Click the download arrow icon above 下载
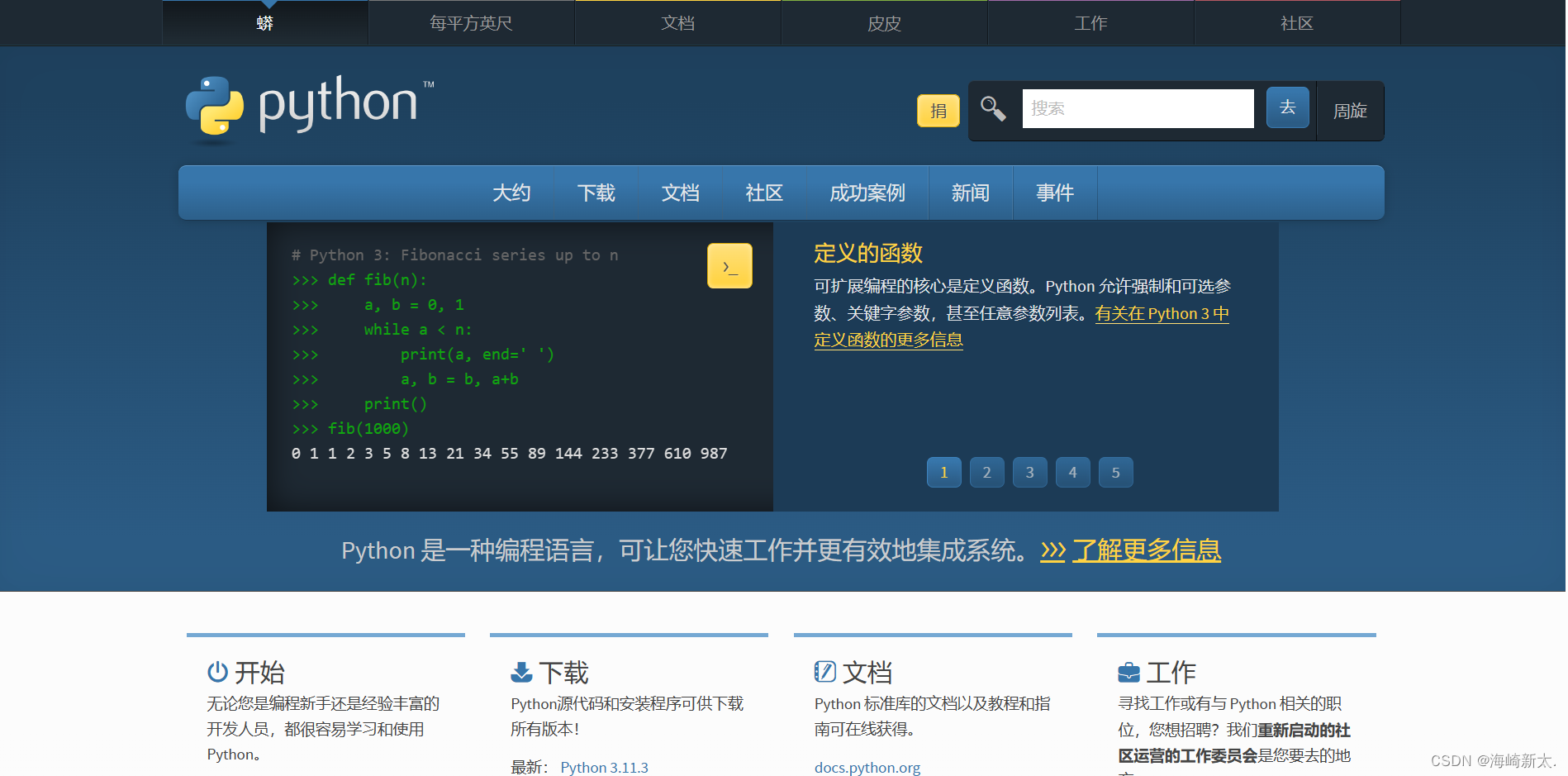The height and width of the screenshot is (776, 1568). 521,672
